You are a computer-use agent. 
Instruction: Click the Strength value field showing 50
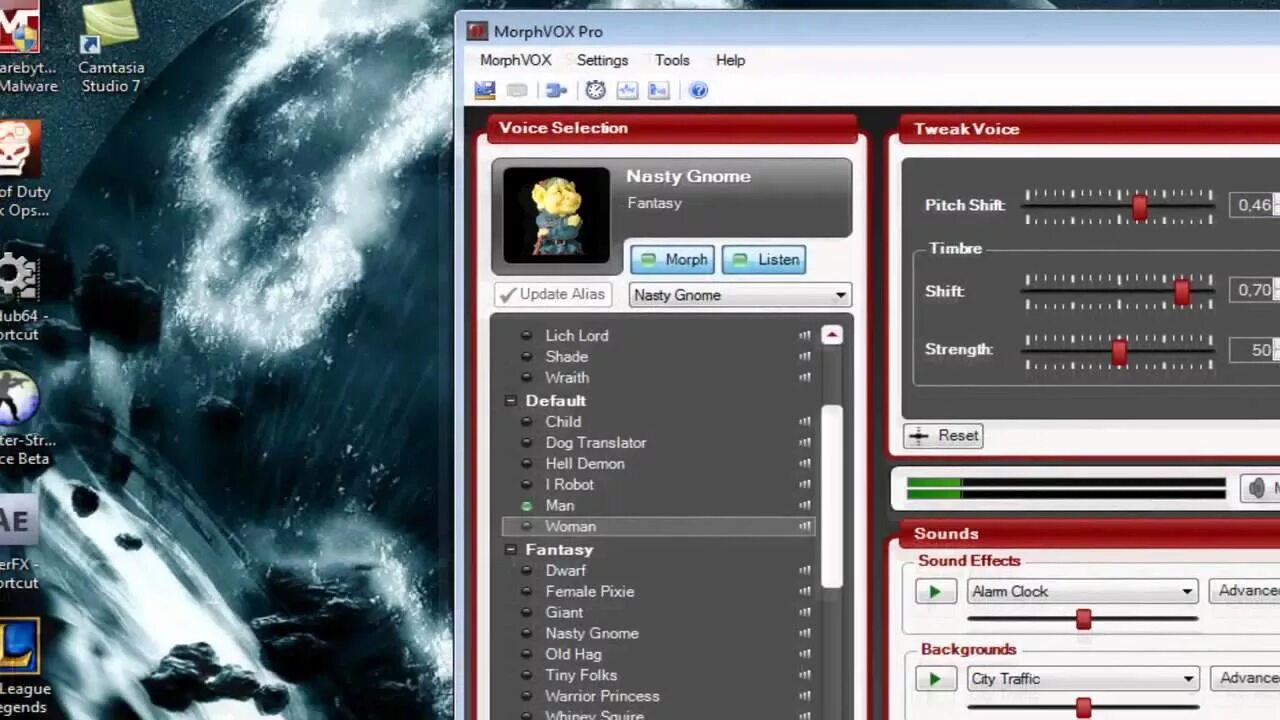[1254, 350]
